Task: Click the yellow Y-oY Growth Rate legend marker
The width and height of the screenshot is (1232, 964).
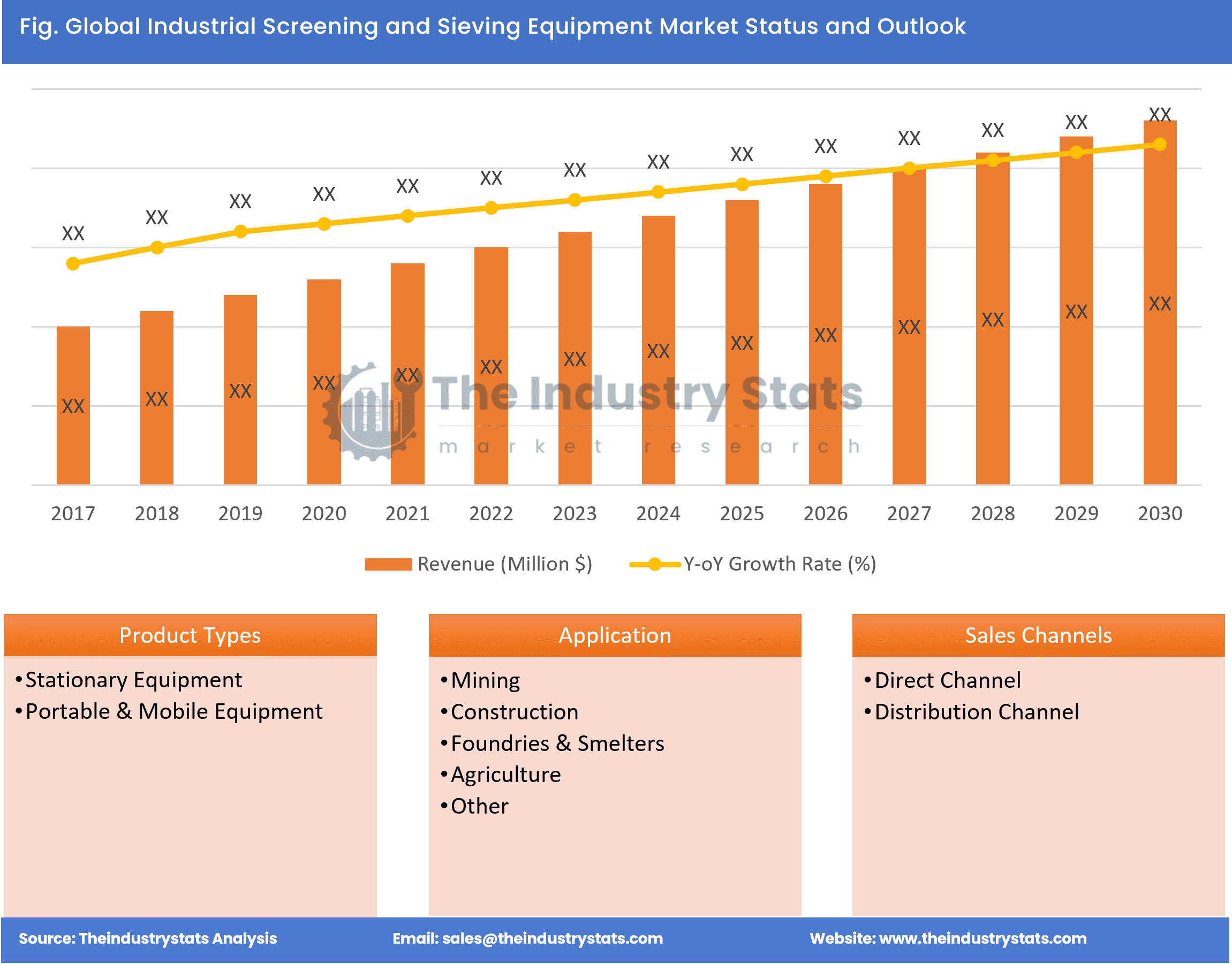Action: point(655,564)
